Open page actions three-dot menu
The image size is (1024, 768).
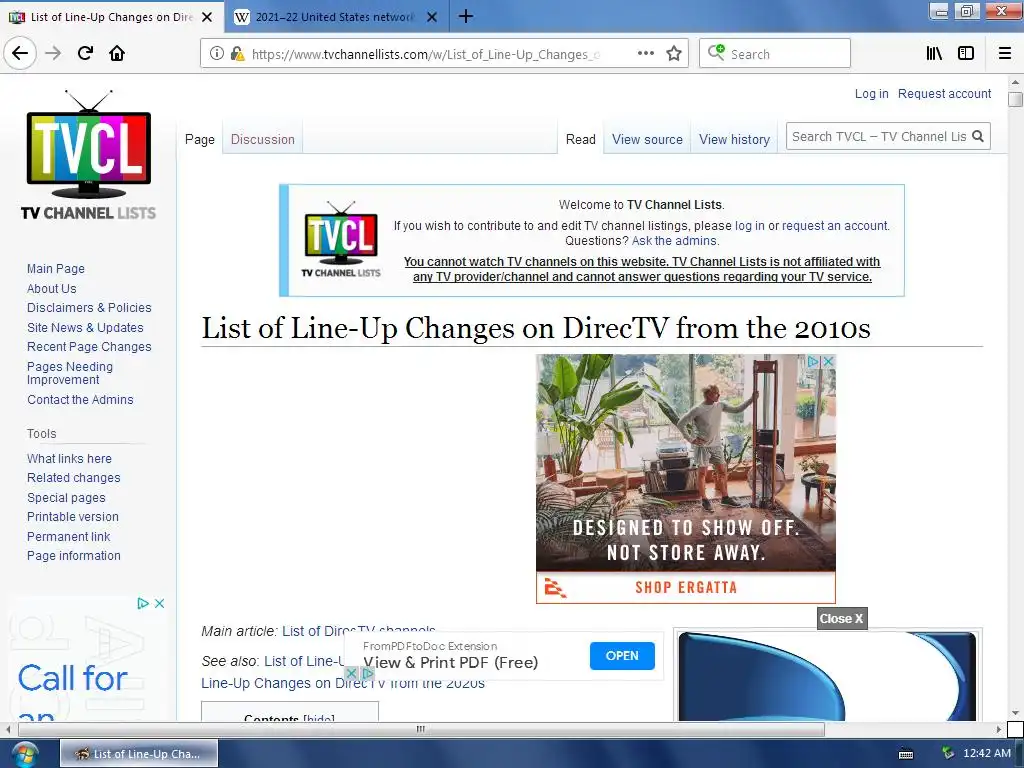(x=645, y=54)
